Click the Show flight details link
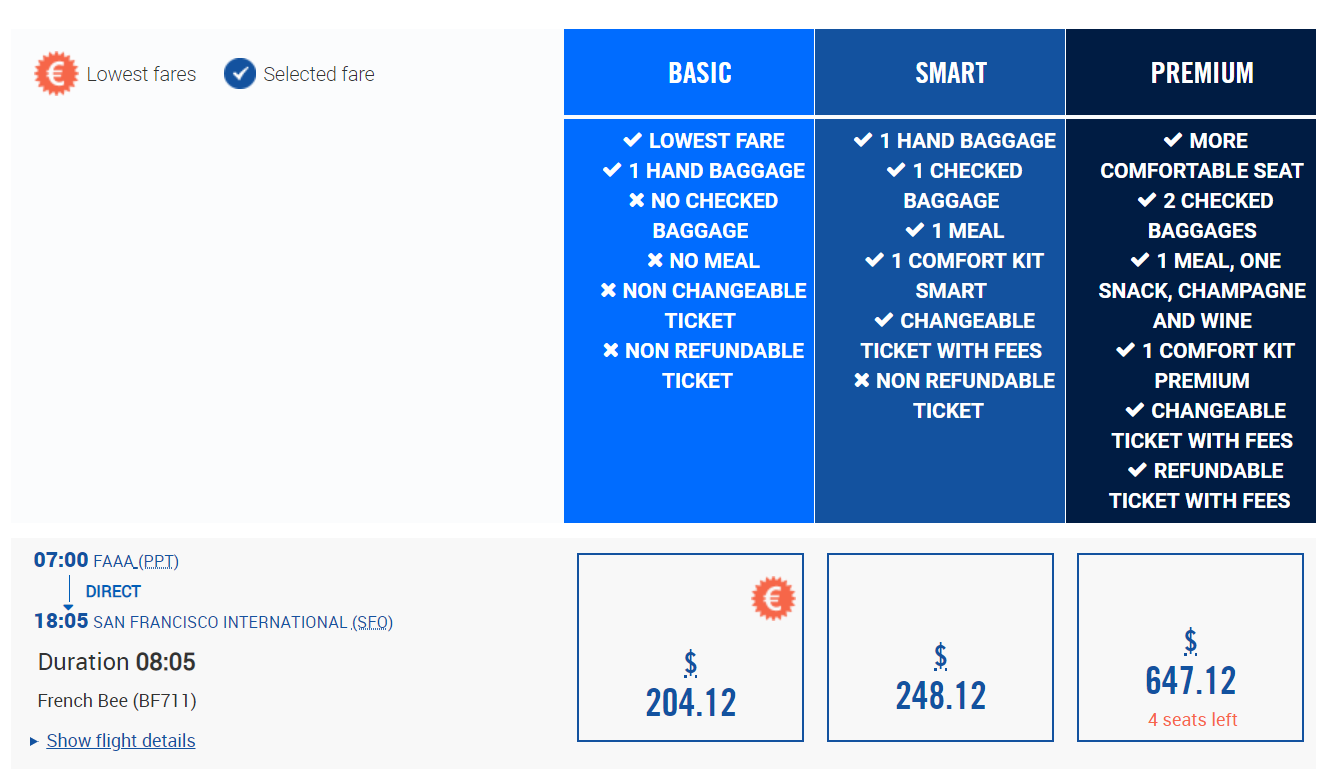1329x770 pixels. (121, 741)
